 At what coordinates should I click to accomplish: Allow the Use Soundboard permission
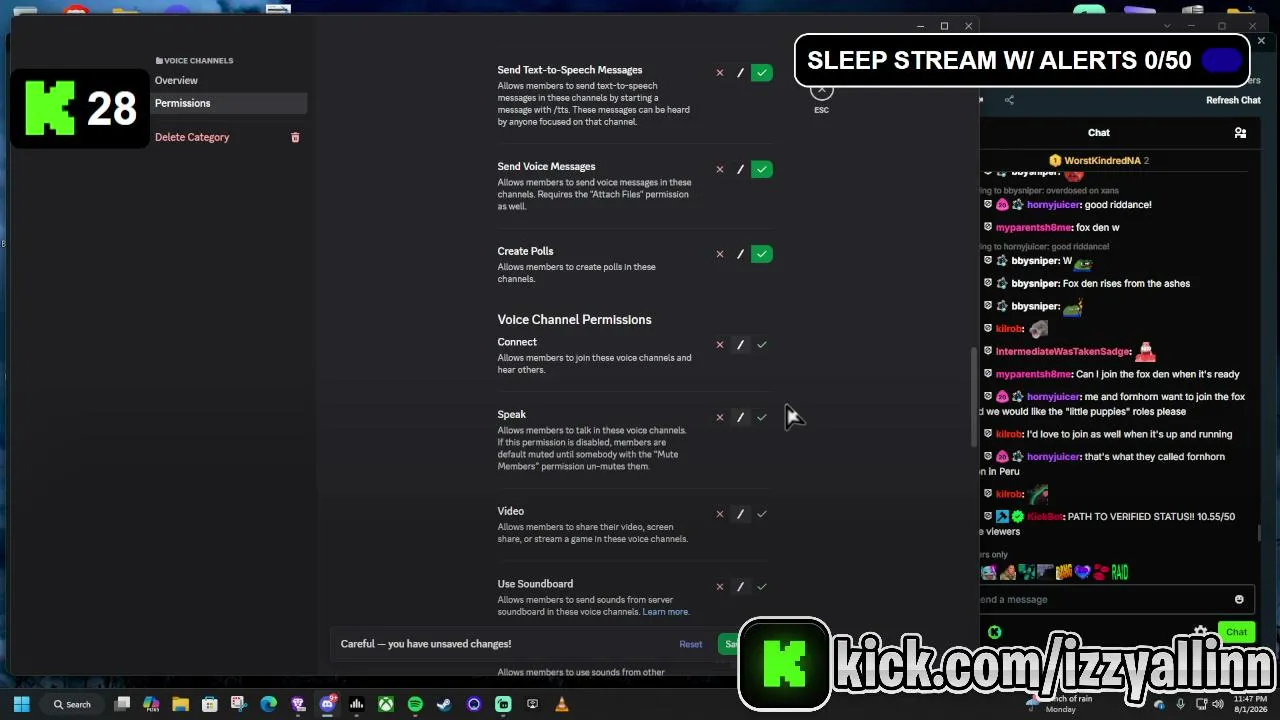[x=762, y=587]
